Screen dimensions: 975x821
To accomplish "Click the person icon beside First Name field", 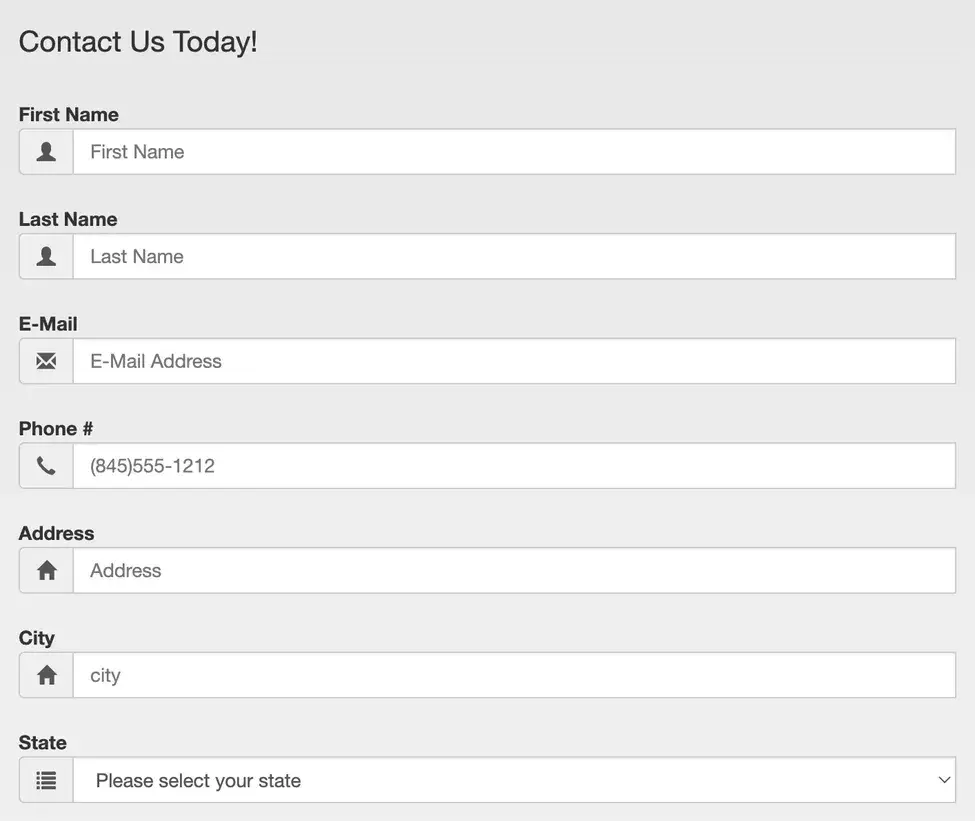I will [x=46, y=152].
